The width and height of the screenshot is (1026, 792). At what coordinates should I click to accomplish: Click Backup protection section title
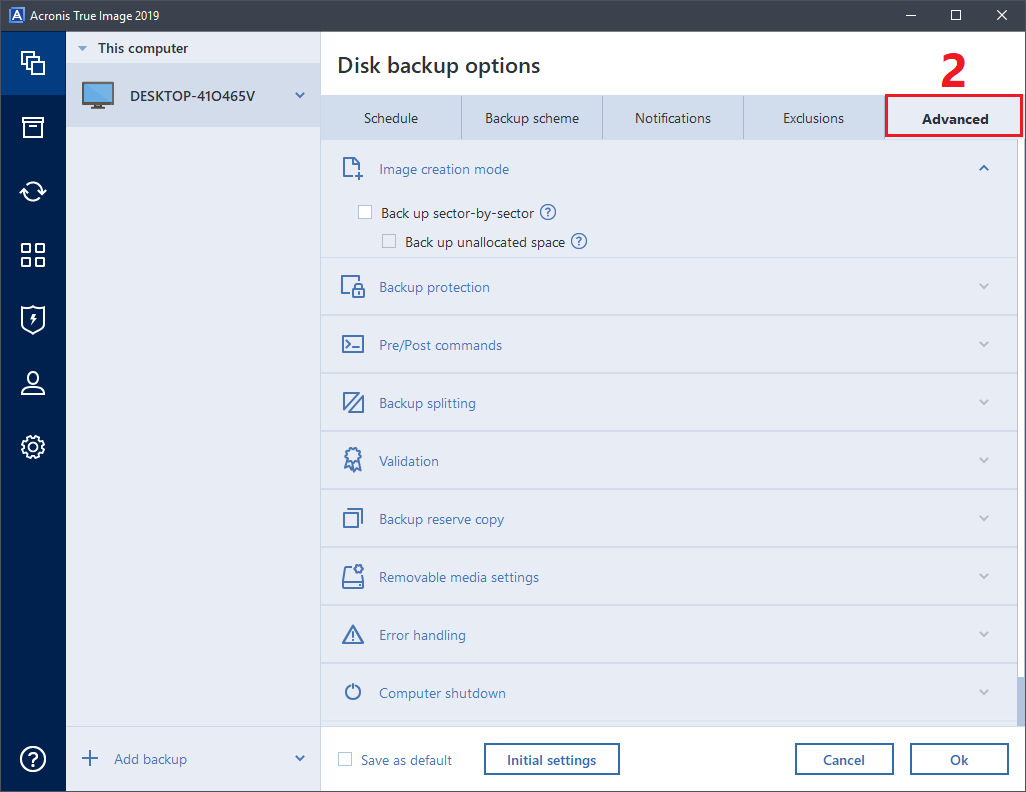tap(434, 287)
